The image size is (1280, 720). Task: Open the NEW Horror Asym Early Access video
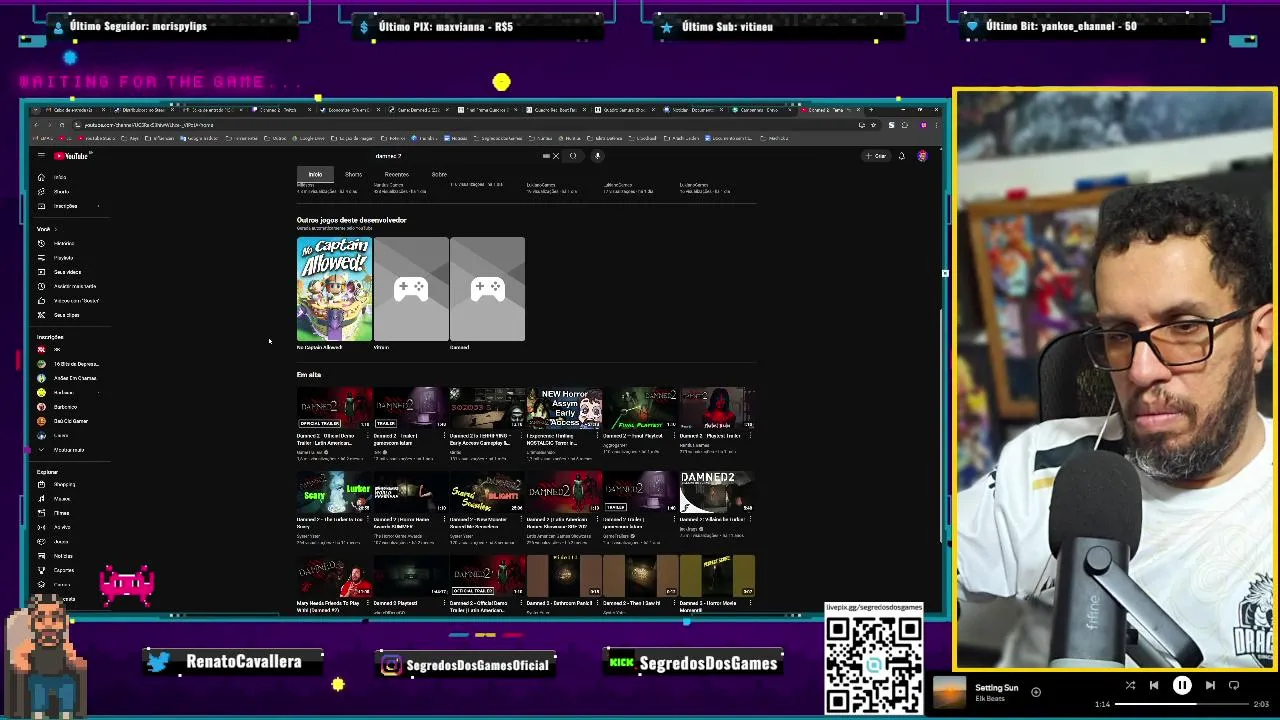point(564,408)
